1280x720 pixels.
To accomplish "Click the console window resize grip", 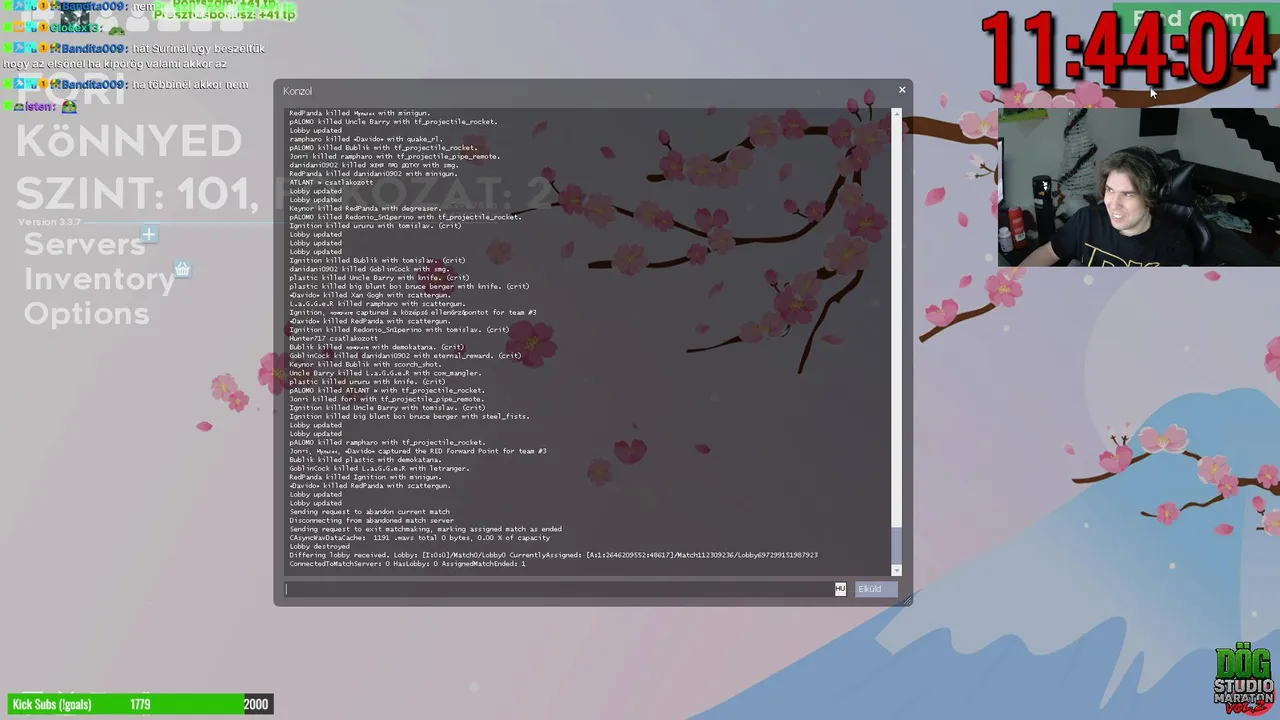I will click(906, 599).
